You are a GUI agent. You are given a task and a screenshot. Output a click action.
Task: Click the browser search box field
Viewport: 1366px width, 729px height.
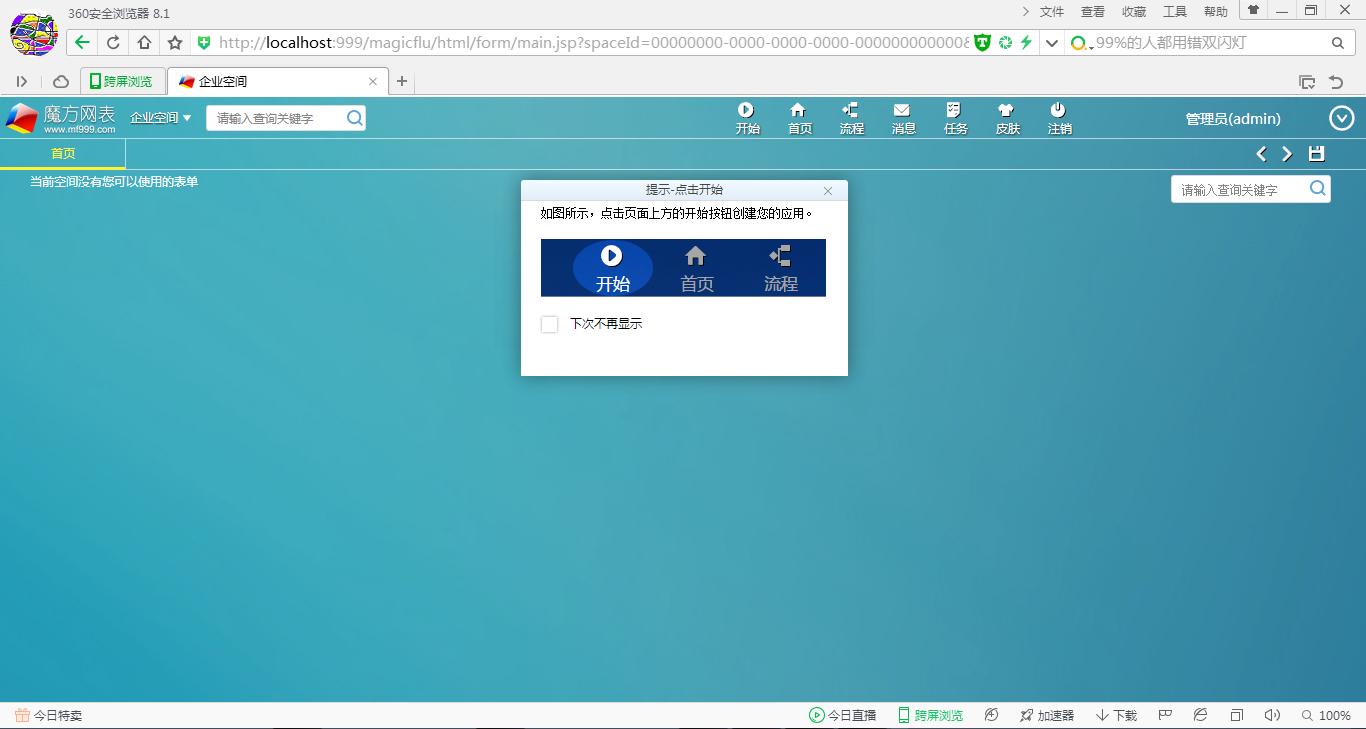[x=1210, y=43]
